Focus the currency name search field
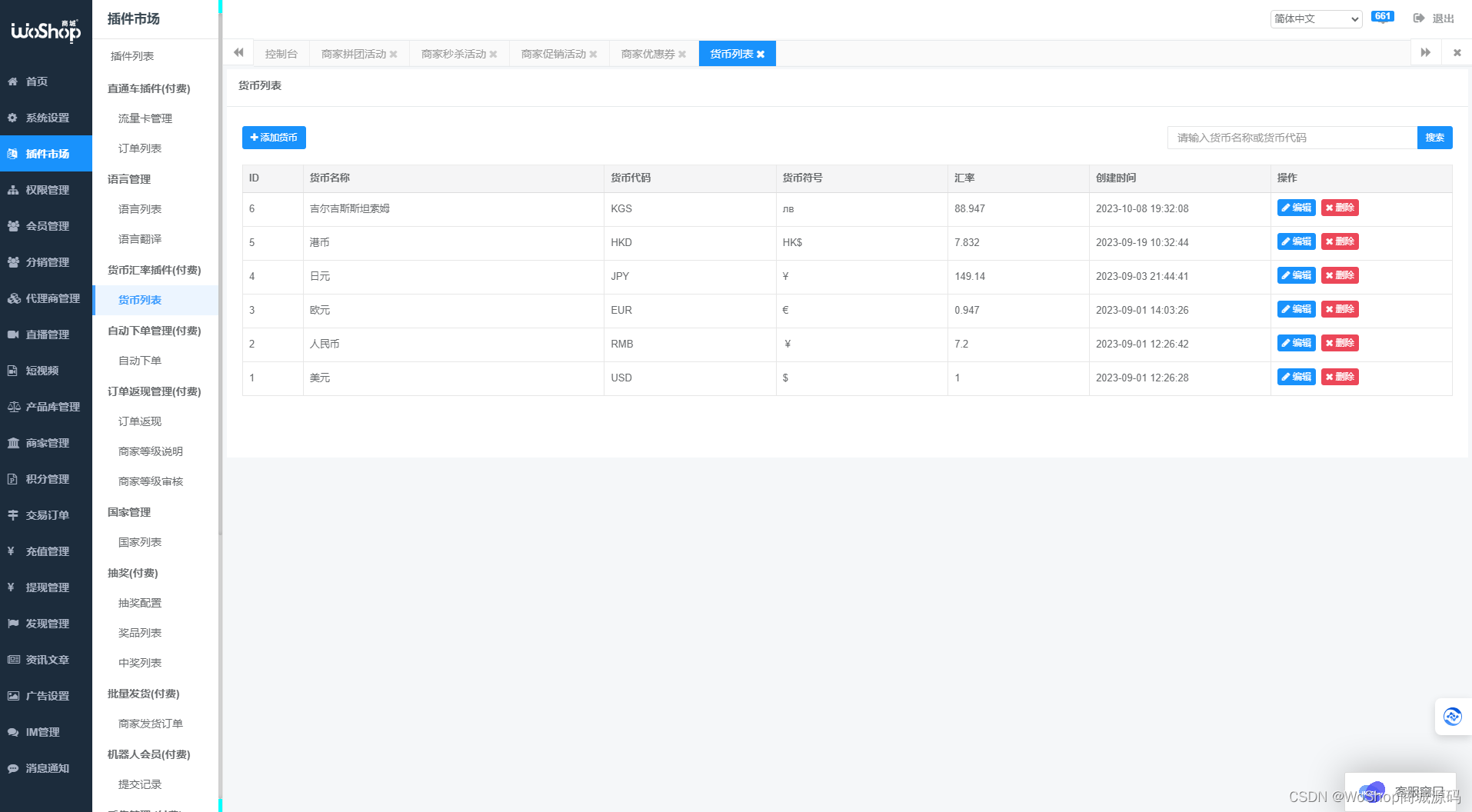This screenshot has height=812, width=1472. [1292, 138]
